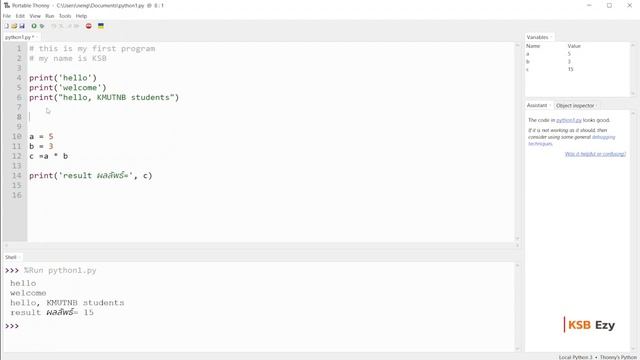Viewport: 640px width, 360px height.
Task: Stop the backend with the red stop icon
Action: click(89, 26)
